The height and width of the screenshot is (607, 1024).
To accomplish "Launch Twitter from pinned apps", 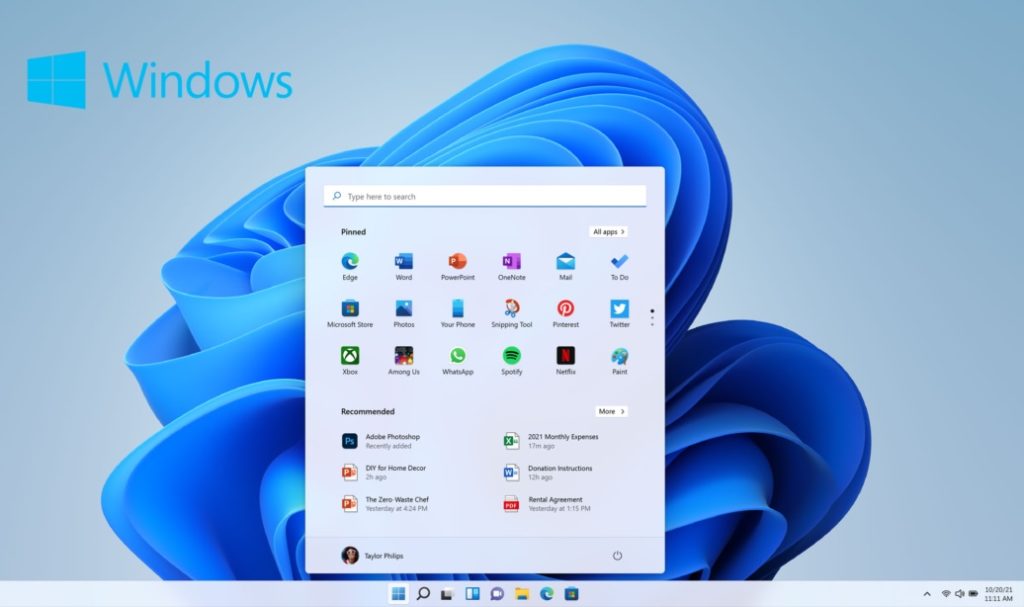I will tap(619, 313).
